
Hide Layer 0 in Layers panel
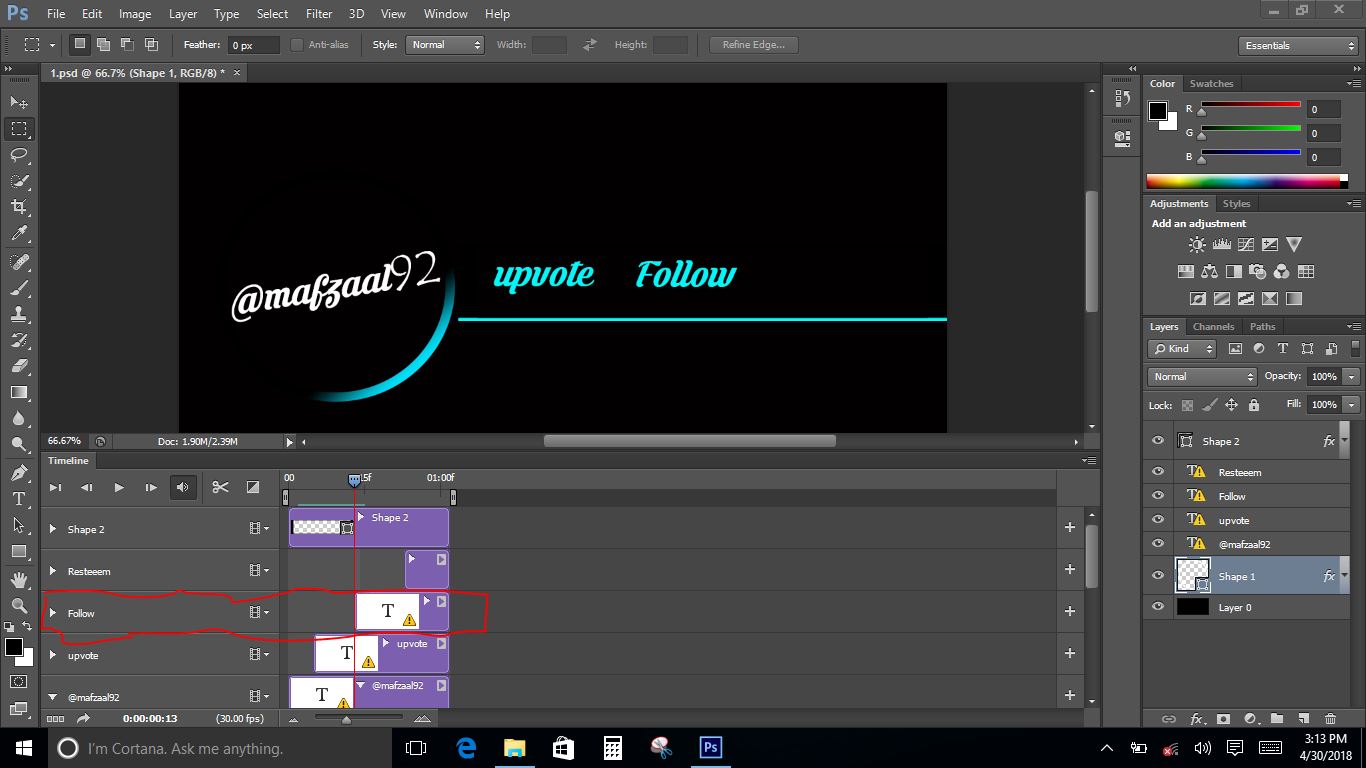[x=1158, y=607]
